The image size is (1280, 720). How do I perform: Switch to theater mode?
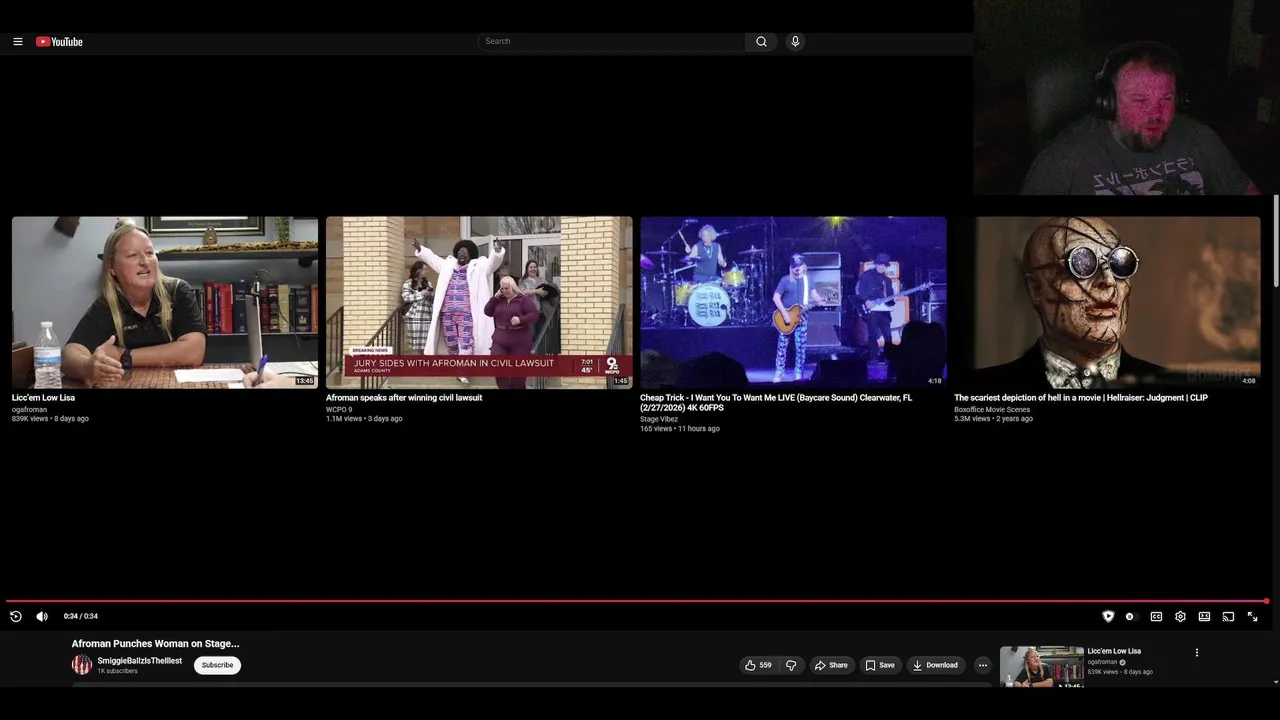click(x=1204, y=617)
